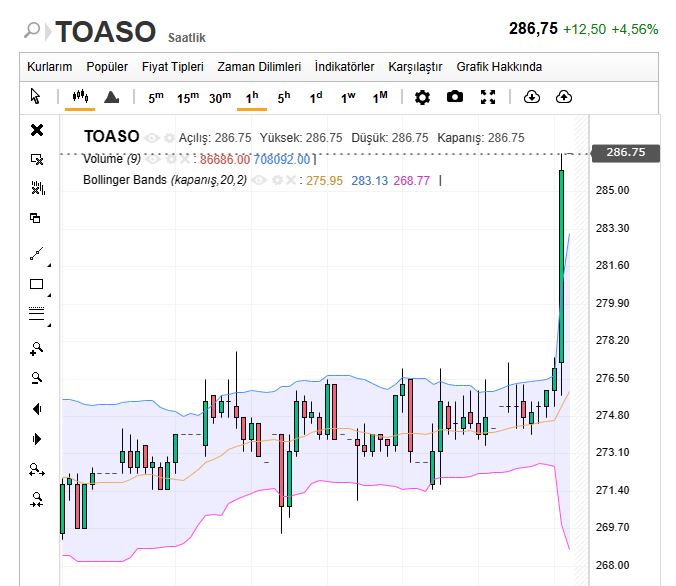Image resolution: width=676 pixels, height=586 pixels.
Task: Open the Zaman Dilimleri menu
Action: (259, 67)
